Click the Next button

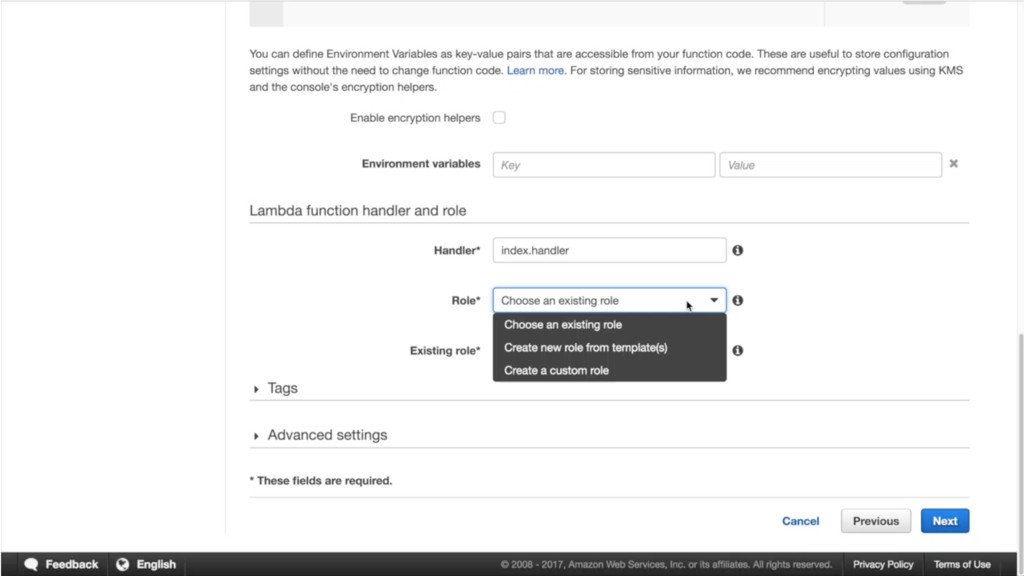[944, 521]
